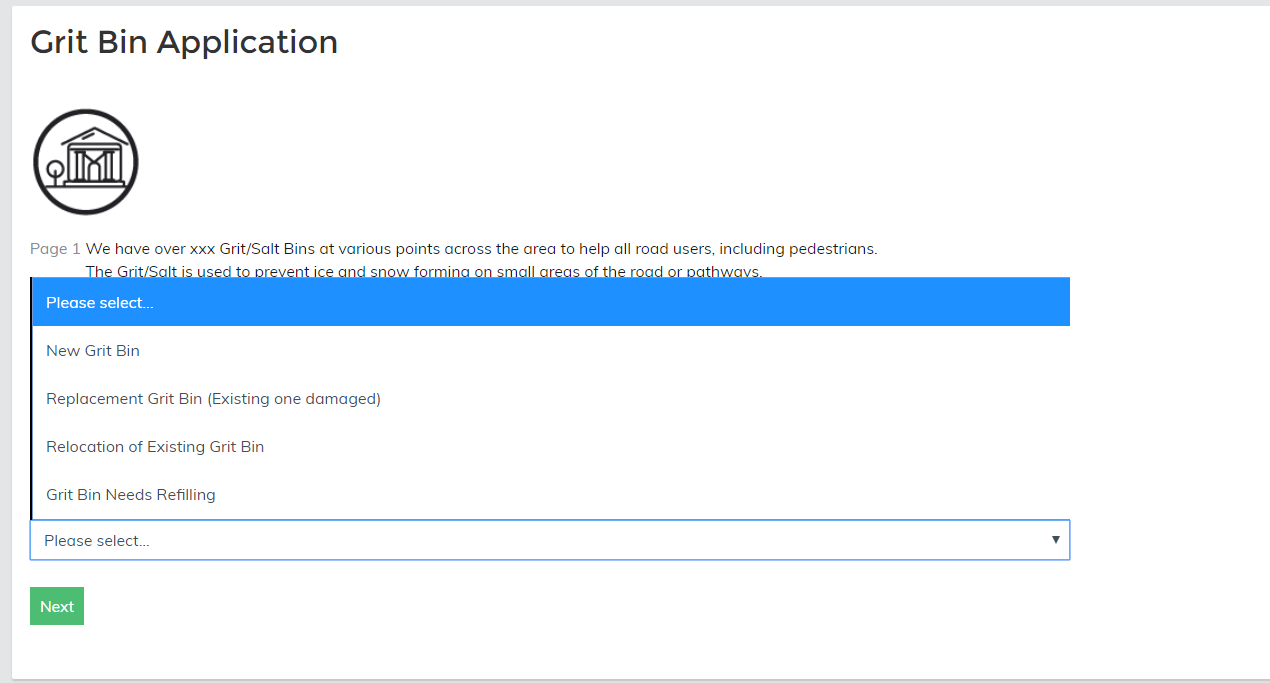Click the line starting "The Grit/Salt is used"

(x=423, y=271)
